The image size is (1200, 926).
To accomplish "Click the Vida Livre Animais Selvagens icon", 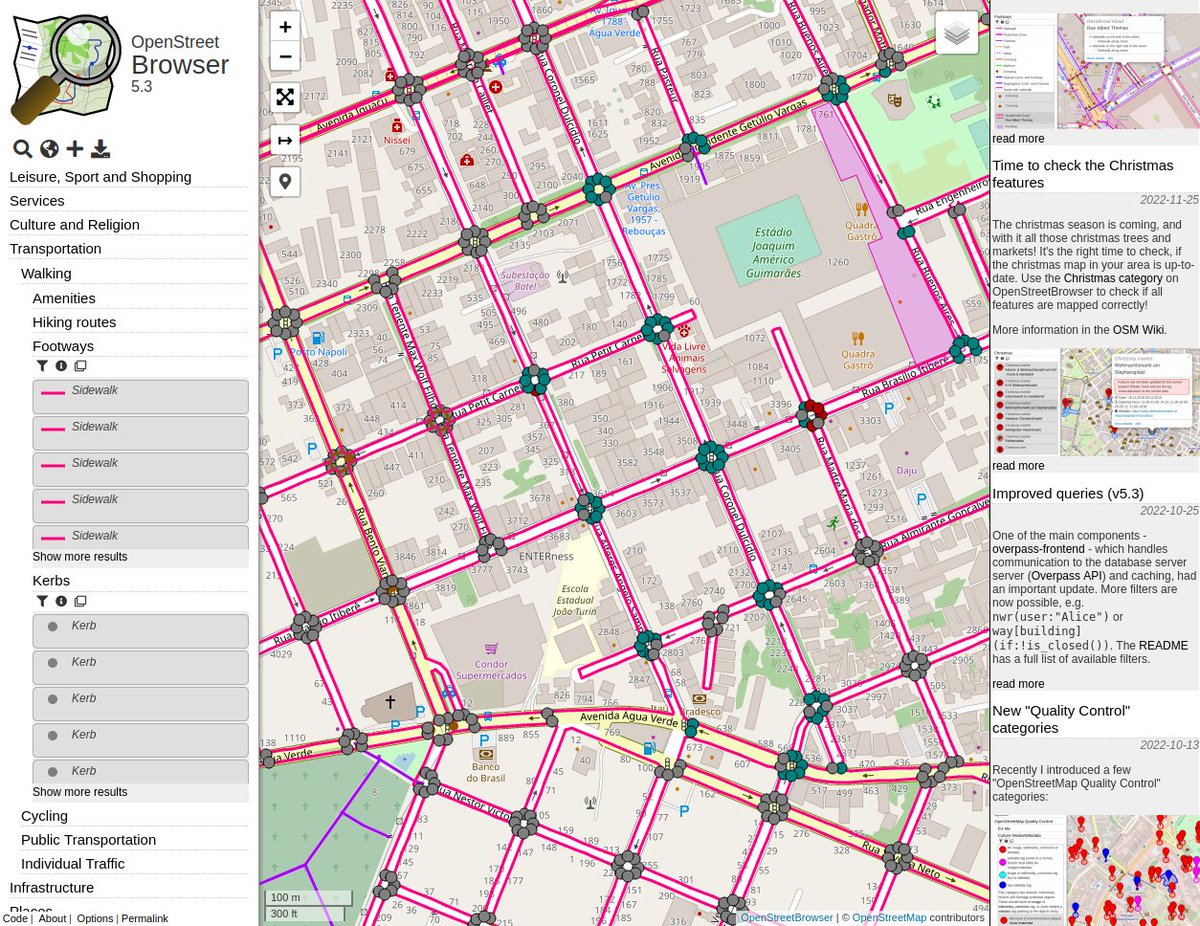I will (684, 330).
